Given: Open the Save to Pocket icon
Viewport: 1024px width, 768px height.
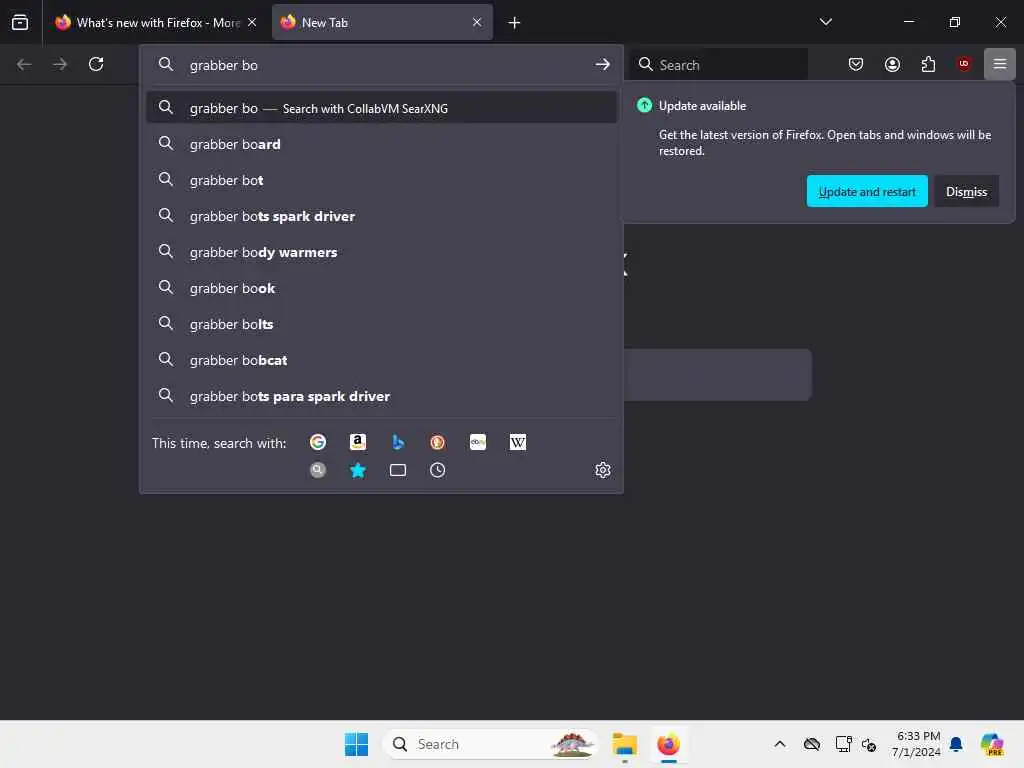Looking at the screenshot, I should [x=856, y=64].
